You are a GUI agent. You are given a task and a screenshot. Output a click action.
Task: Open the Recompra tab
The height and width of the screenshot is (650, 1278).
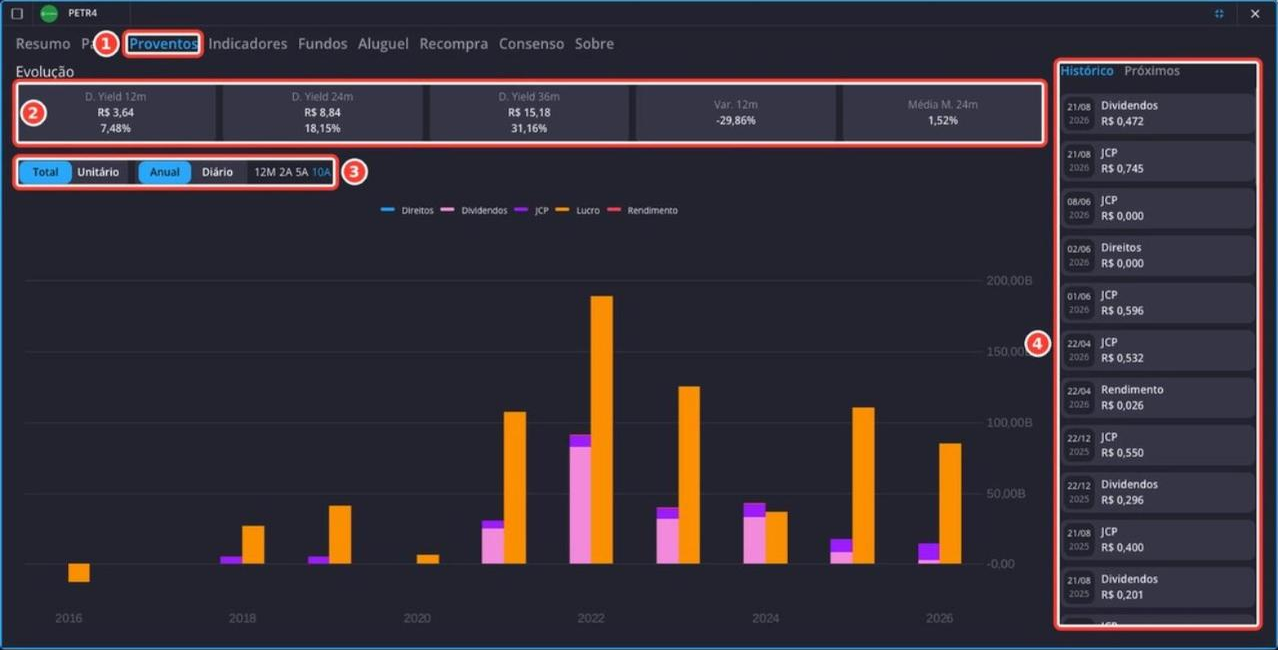click(454, 44)
